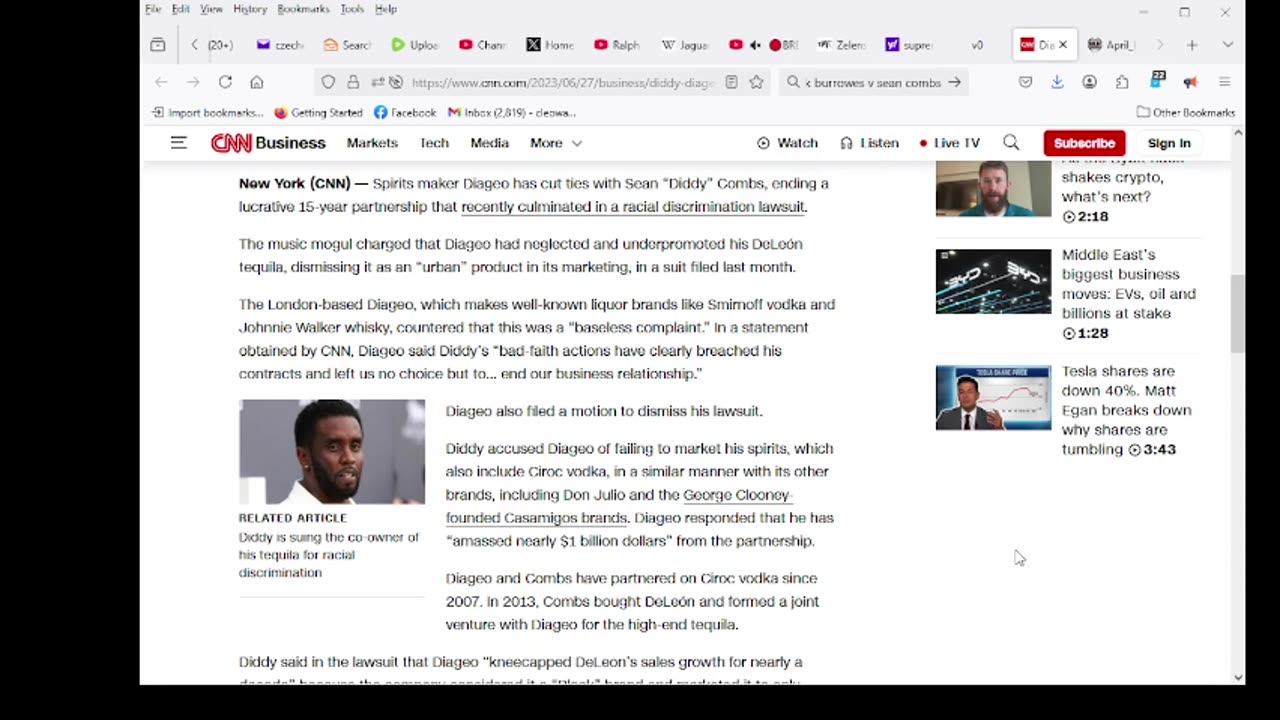The image size is (1280, 720).
Task: Switch to the Upload browser tab
Action: click(x=414, y=45)
